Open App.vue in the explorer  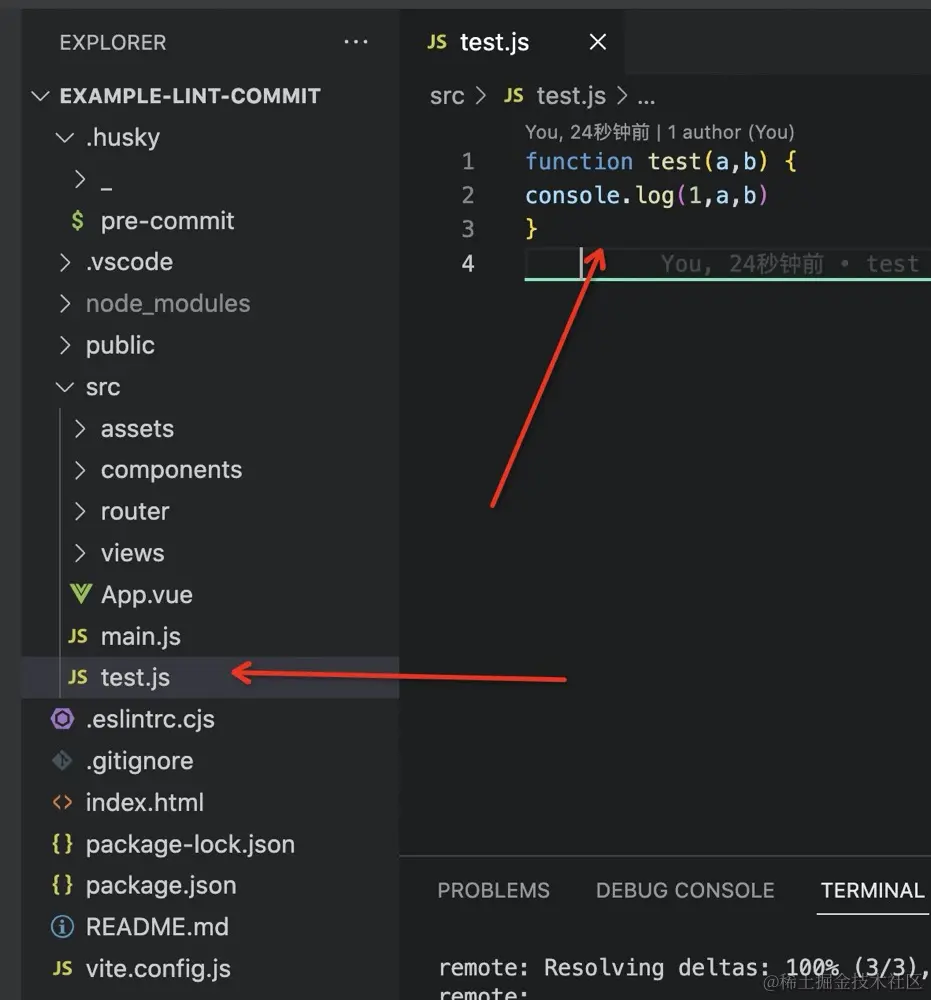click(147, 595)
